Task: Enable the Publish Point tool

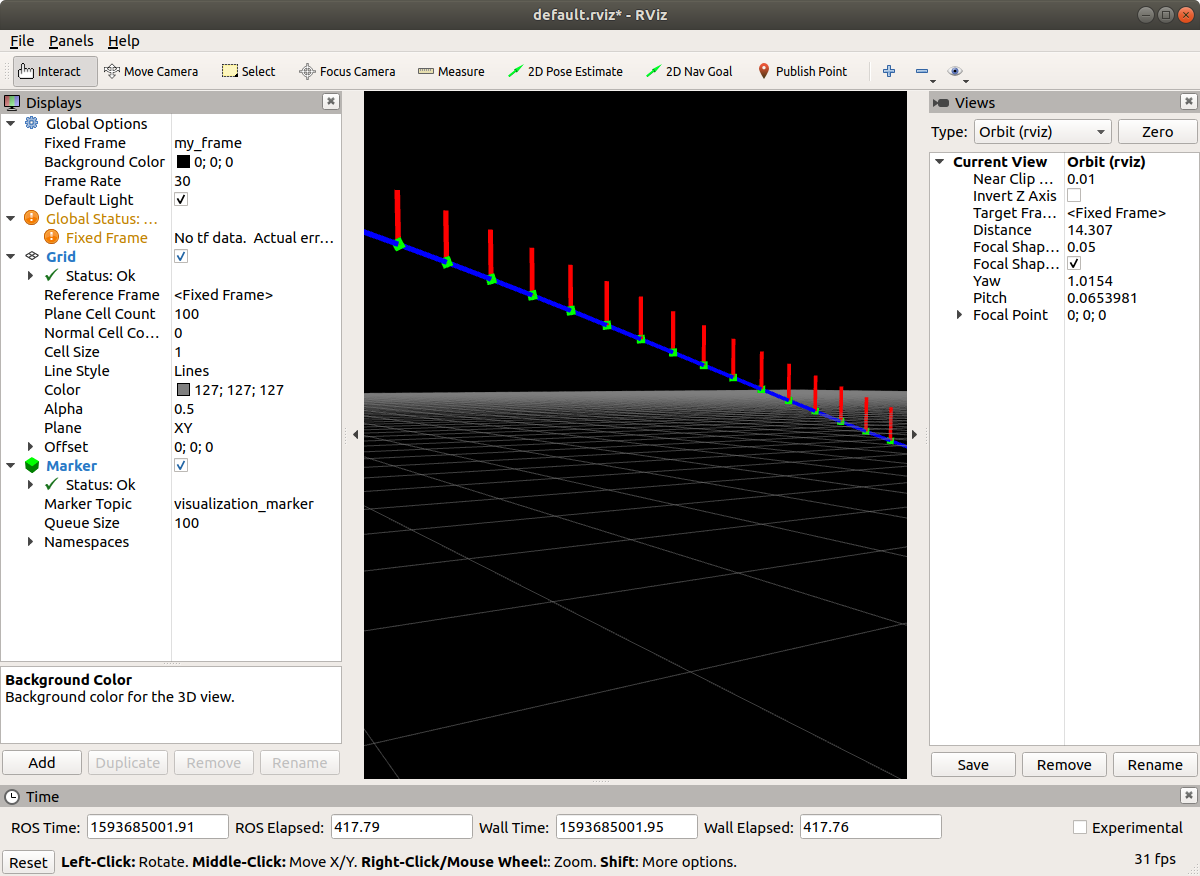Action: tap(803, 71)
